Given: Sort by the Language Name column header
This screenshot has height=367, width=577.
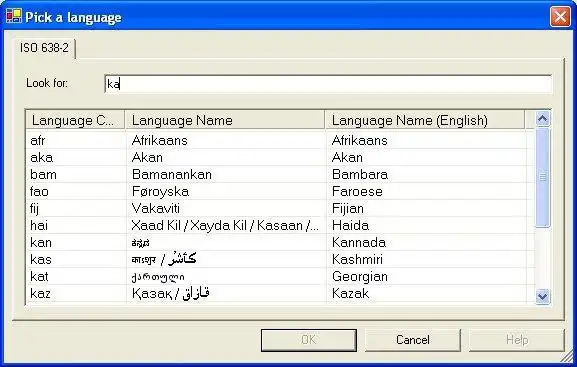Looking at the screenshot, I should pyautogui.click(x=225, y=120).
